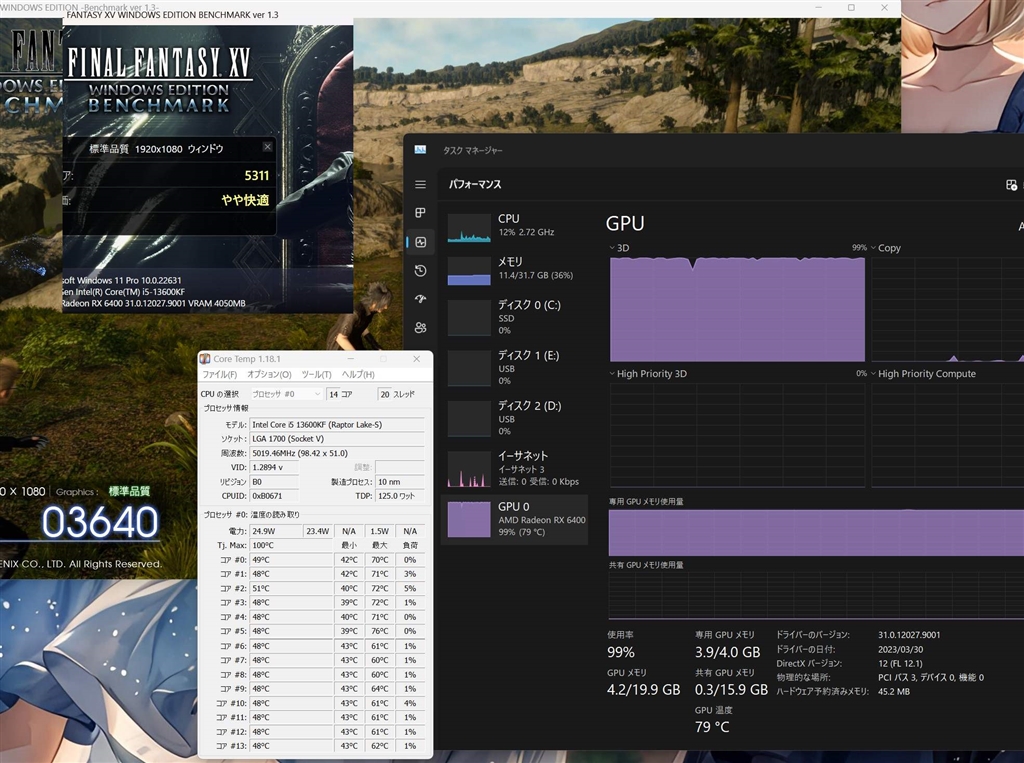Close the Core Temp window
Image resolution: width=1024 pixels, height=763 pixels.
coord(417,359)
